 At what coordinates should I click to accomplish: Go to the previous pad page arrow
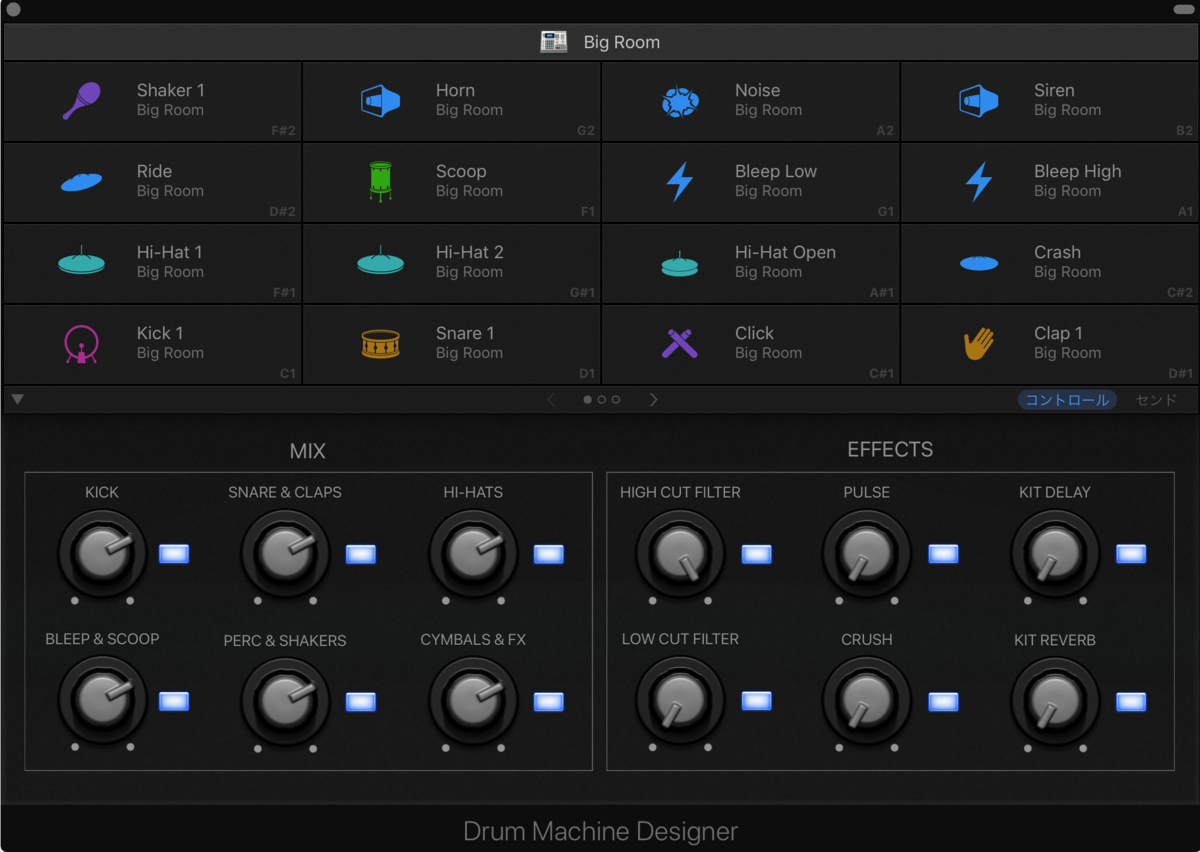point(551,399)
